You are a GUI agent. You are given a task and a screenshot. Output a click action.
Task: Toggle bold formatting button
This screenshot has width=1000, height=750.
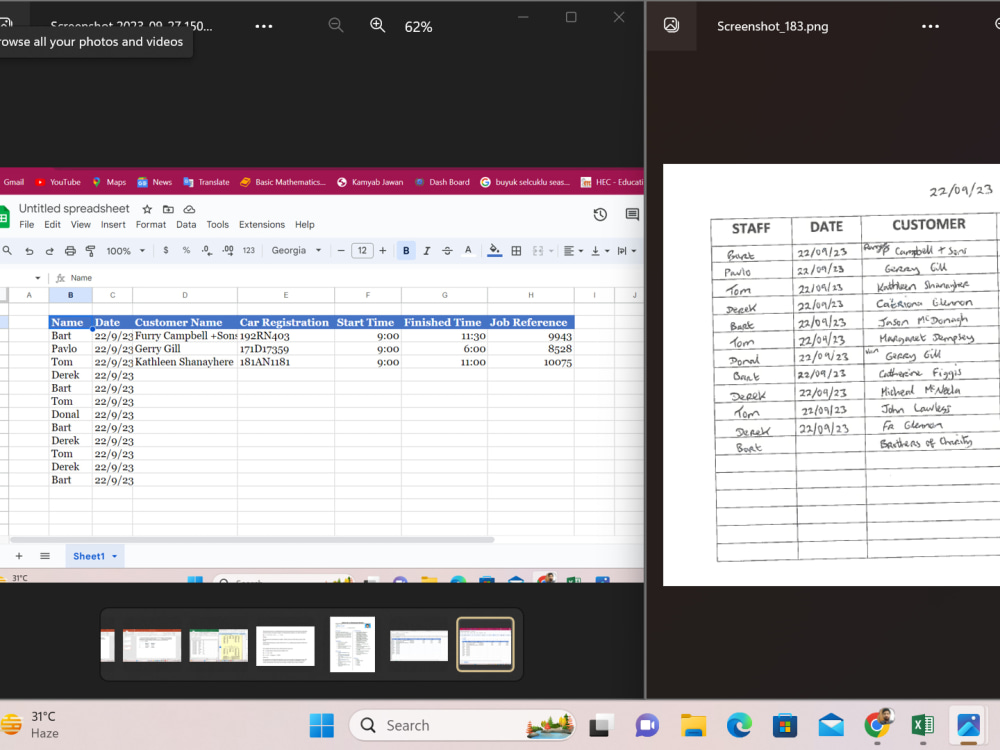coord(406,251)
